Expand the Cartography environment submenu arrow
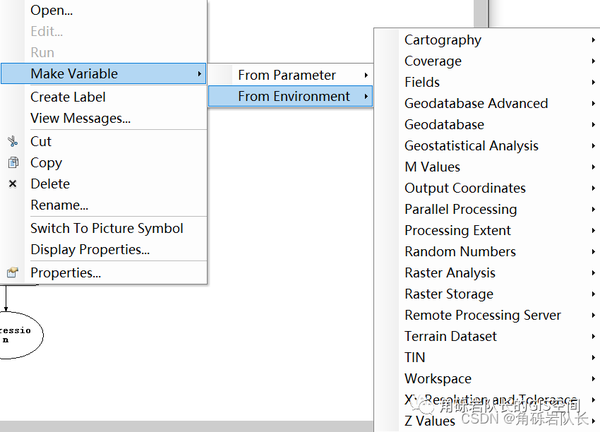The width and height of the screenshot is (600, 432). point(594,40)
